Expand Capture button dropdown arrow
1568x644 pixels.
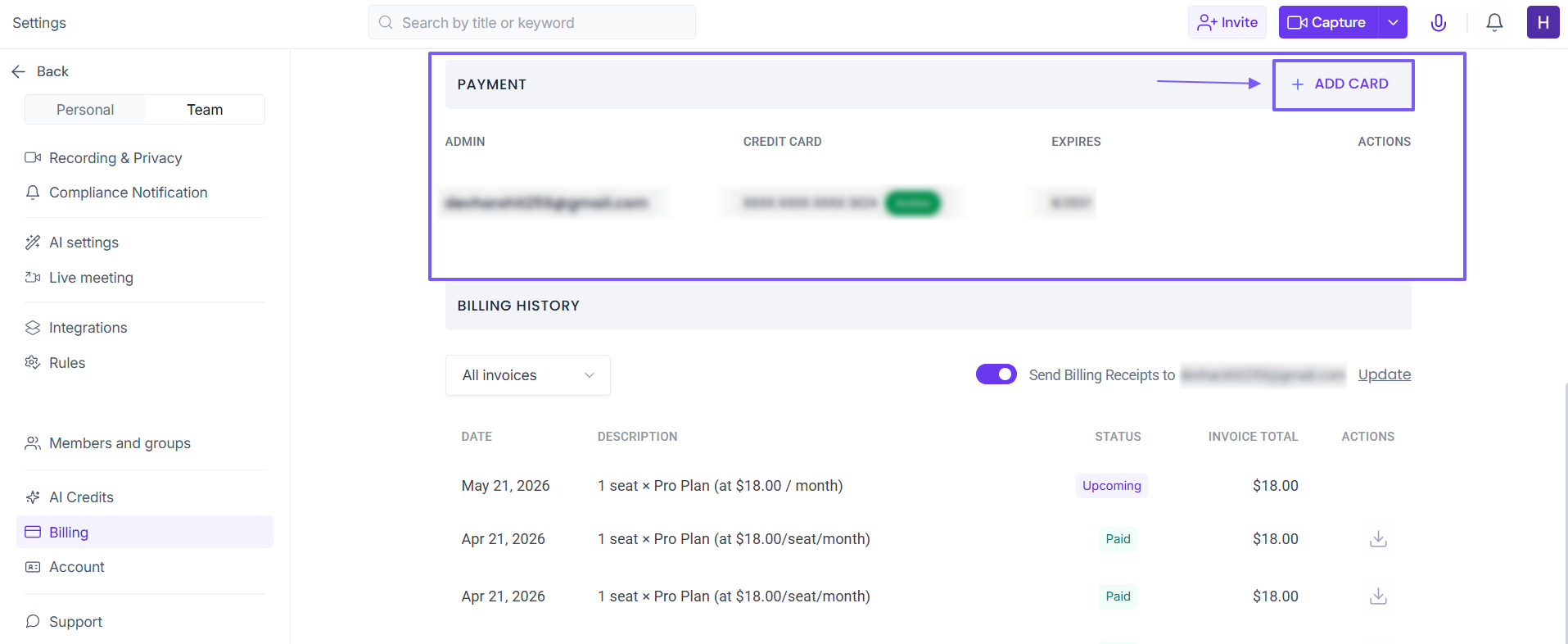(1393, 22)
